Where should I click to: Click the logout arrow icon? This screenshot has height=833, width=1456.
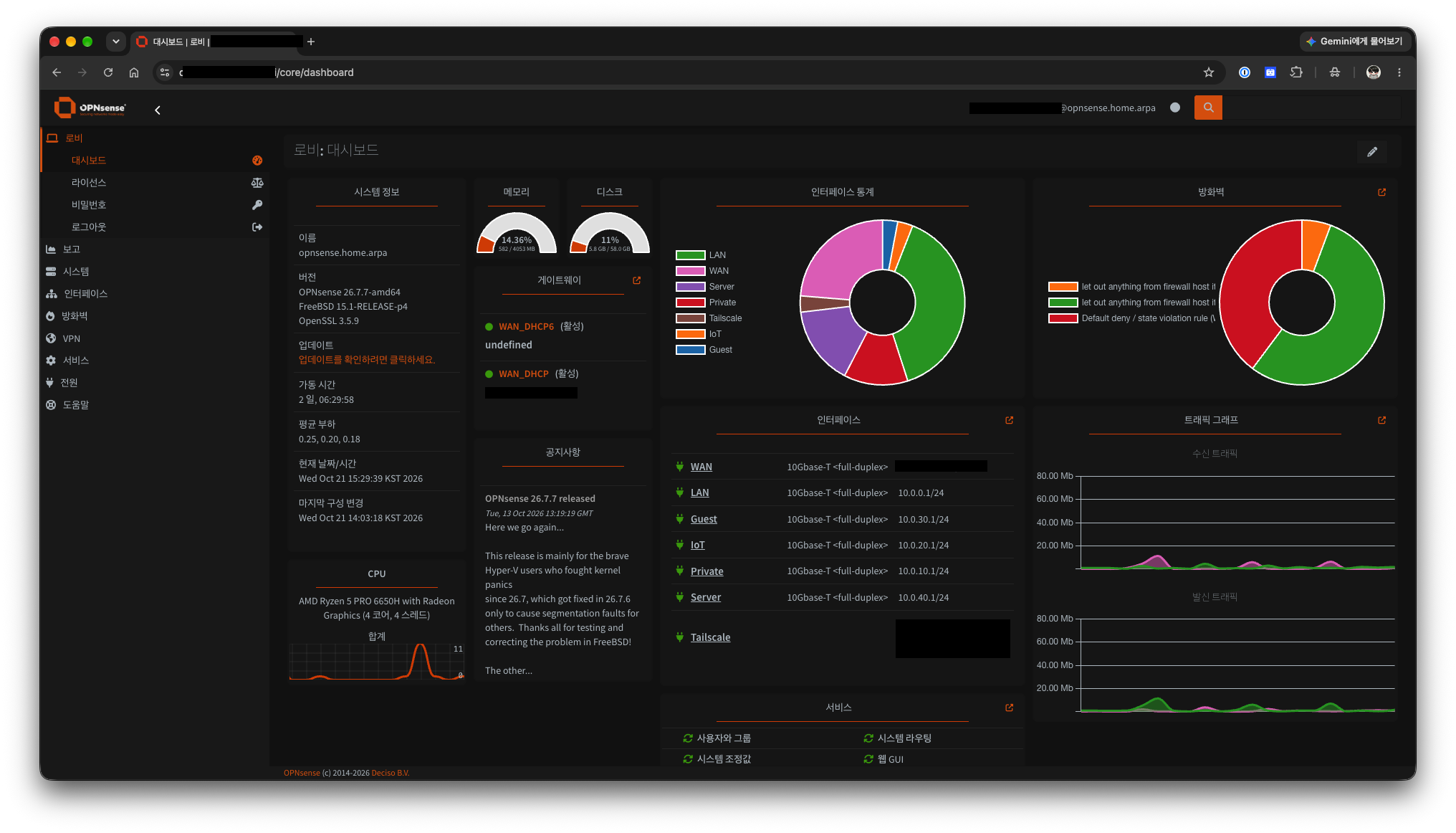click(x=257, y=227)
